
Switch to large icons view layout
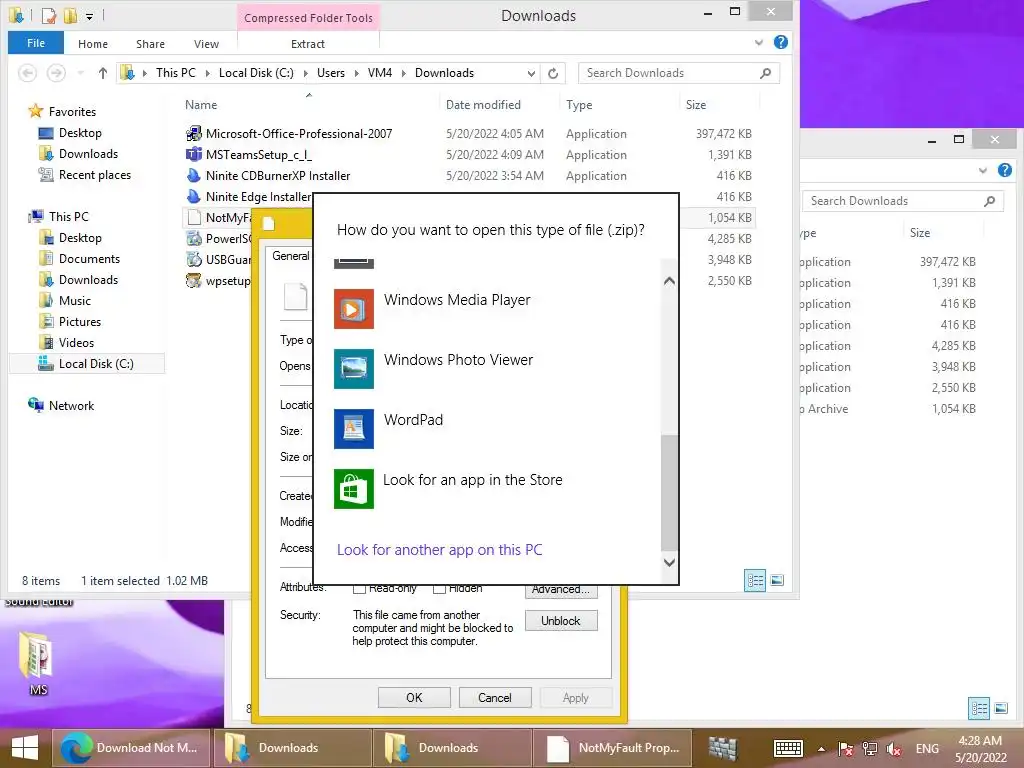[776, 581]
